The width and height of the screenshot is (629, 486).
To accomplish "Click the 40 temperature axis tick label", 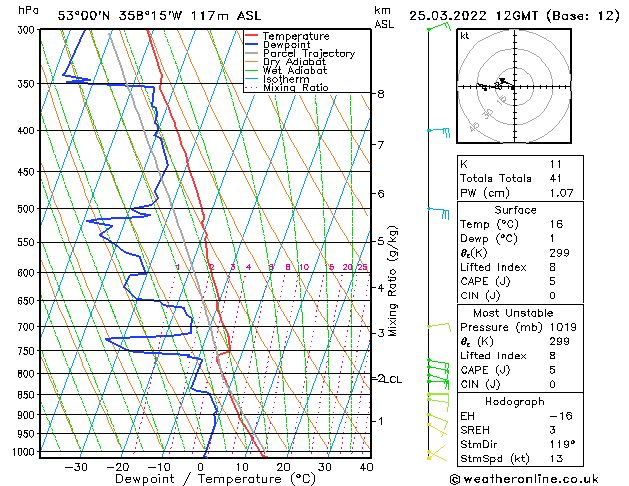I will tap(366, 467).
